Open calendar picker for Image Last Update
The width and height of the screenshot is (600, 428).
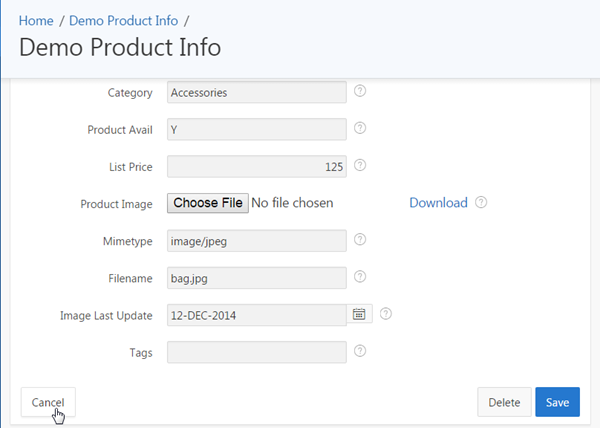(359, 314)
